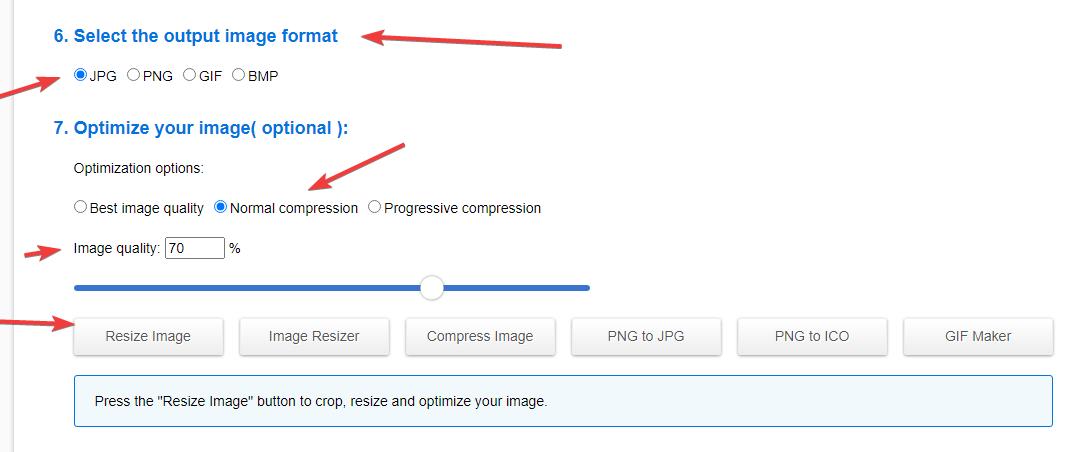Viewport: 1073px width, 452px height.
Task: Click the Compress Image button
Action: (480, 336)
